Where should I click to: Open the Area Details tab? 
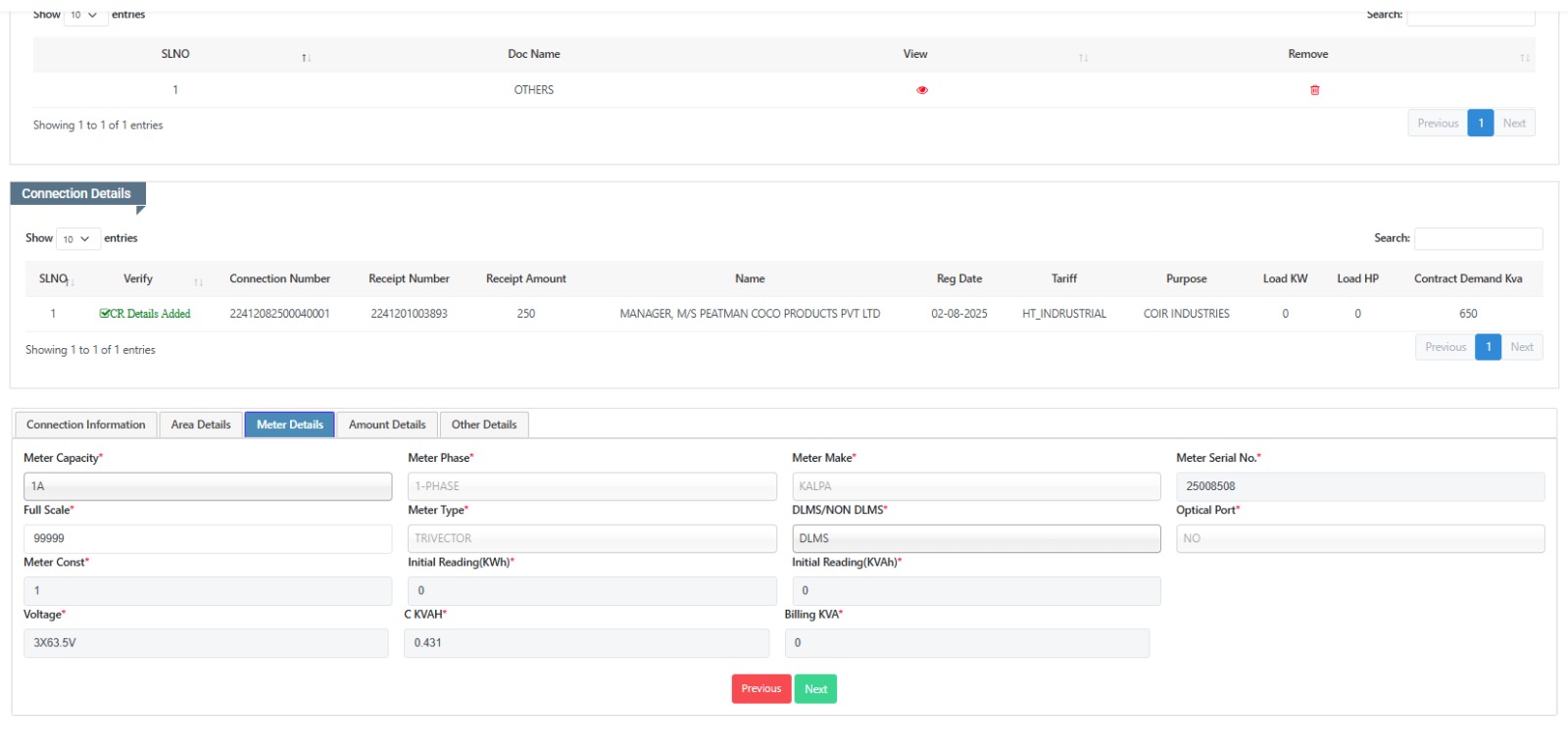[201, 425]
